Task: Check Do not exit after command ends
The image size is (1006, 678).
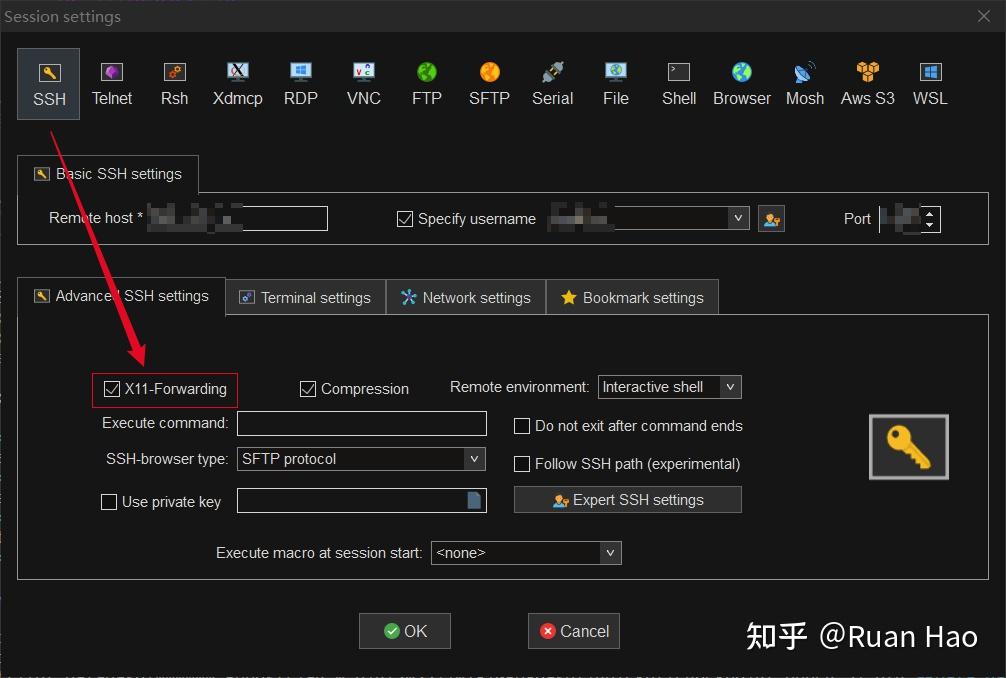Action: (521, 426)
